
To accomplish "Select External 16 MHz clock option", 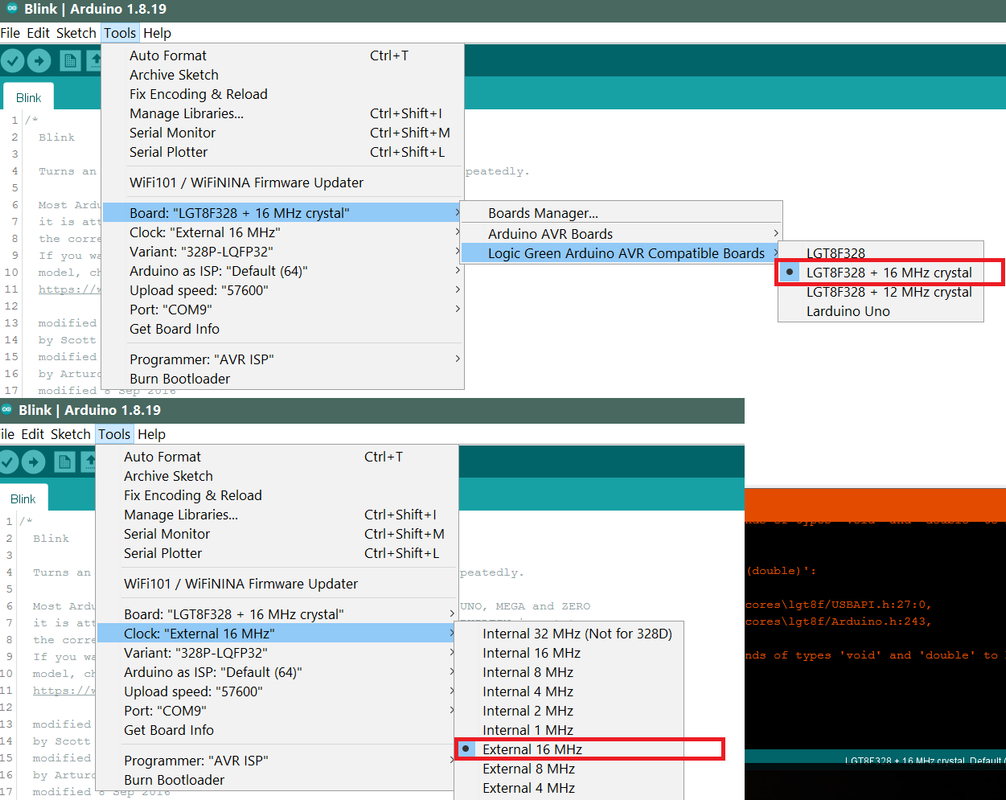I will tap(569, 749).
